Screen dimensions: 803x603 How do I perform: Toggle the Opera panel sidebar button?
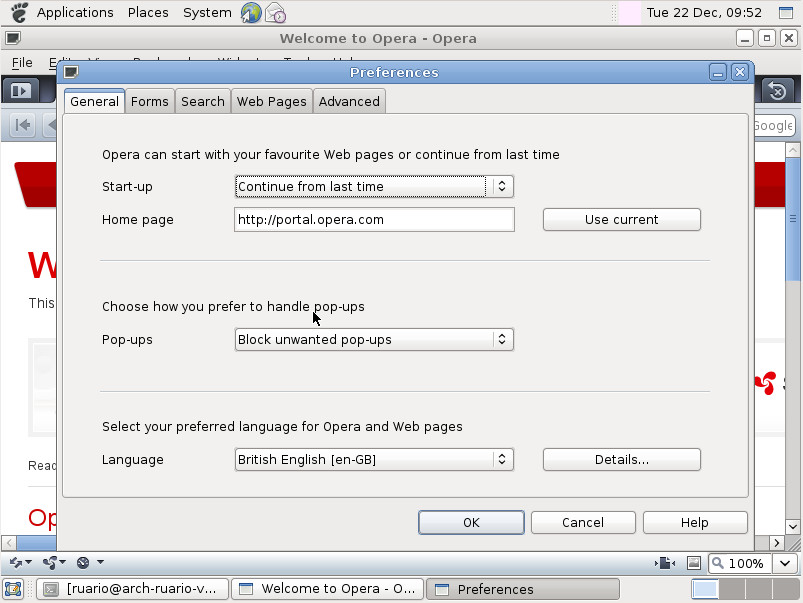tap(20, 91)
